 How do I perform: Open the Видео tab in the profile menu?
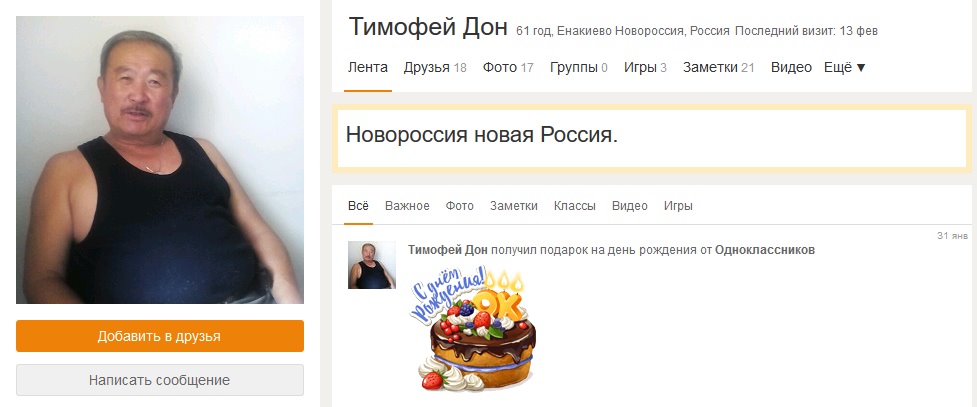tap(791, 67)
